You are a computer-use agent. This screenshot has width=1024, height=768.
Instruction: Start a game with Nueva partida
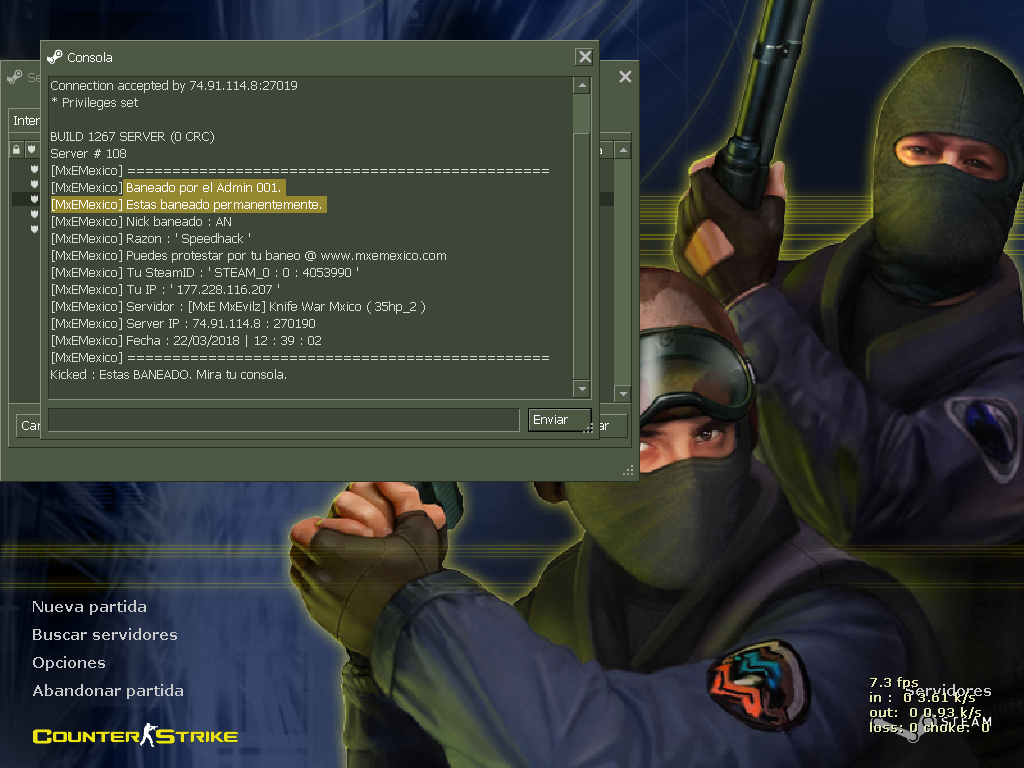click(89, 607)
